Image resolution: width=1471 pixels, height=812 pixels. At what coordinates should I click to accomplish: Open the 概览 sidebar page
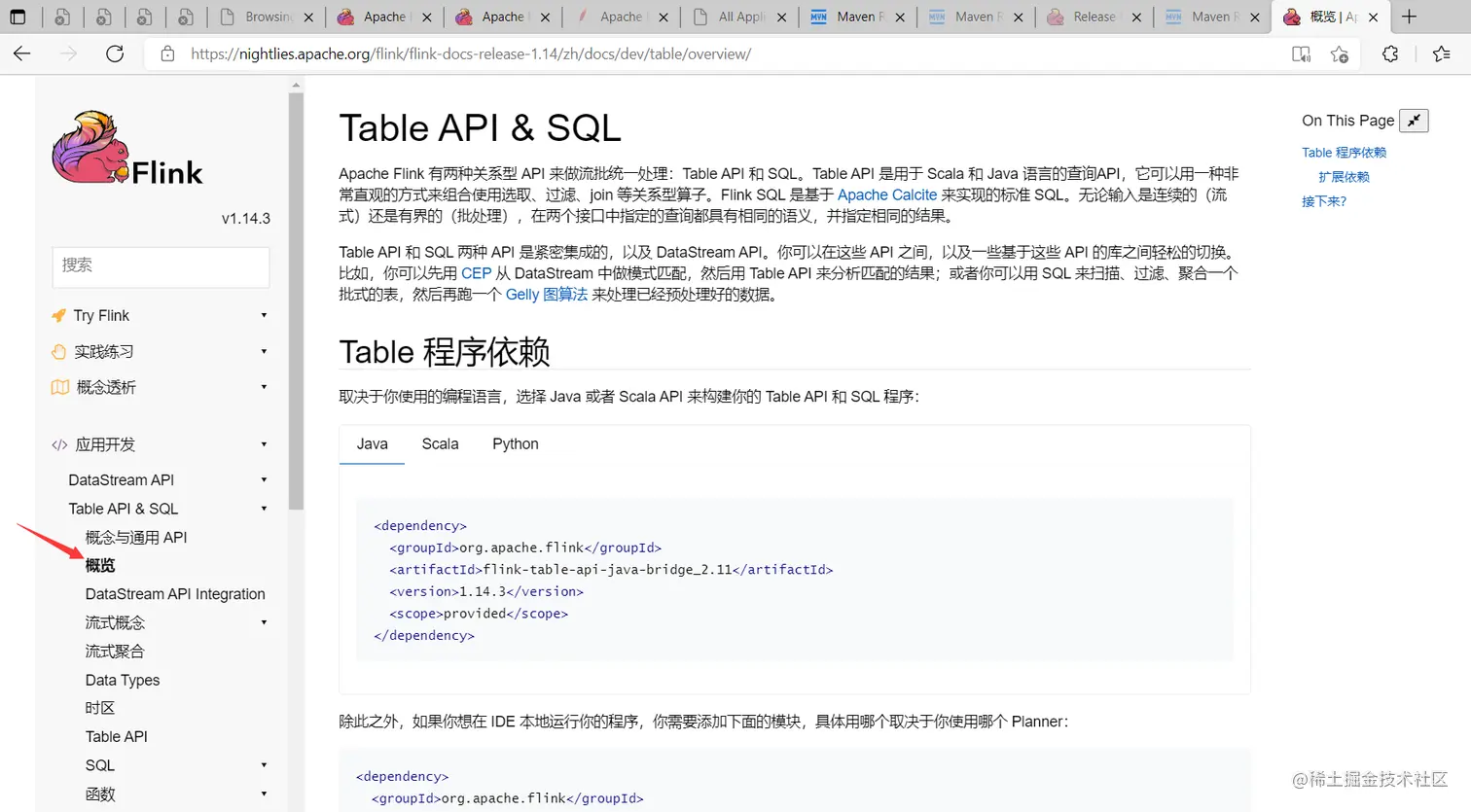[100, 565]
